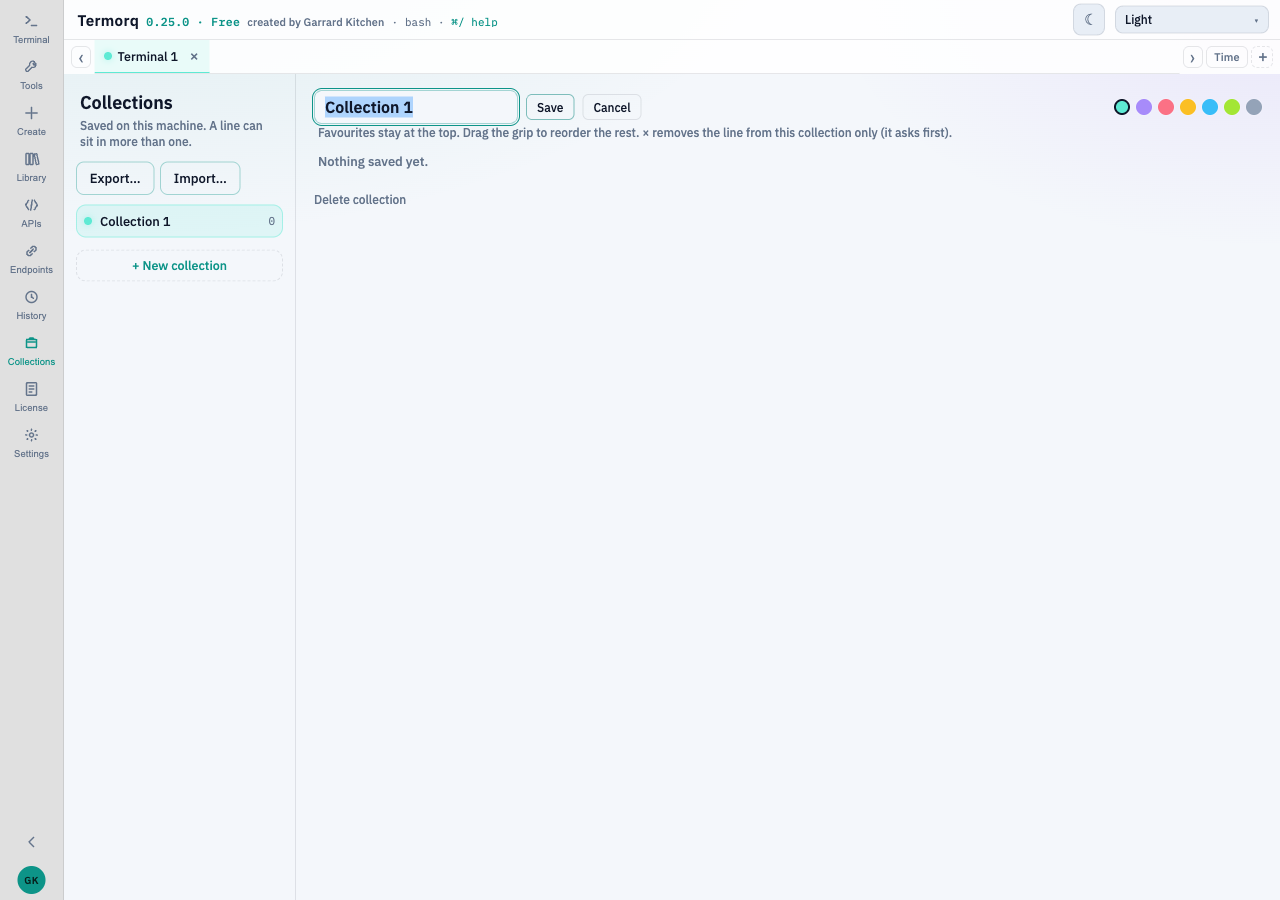1280x900 pixels.
Task: Click the Delete collection link
Action: 360,200
